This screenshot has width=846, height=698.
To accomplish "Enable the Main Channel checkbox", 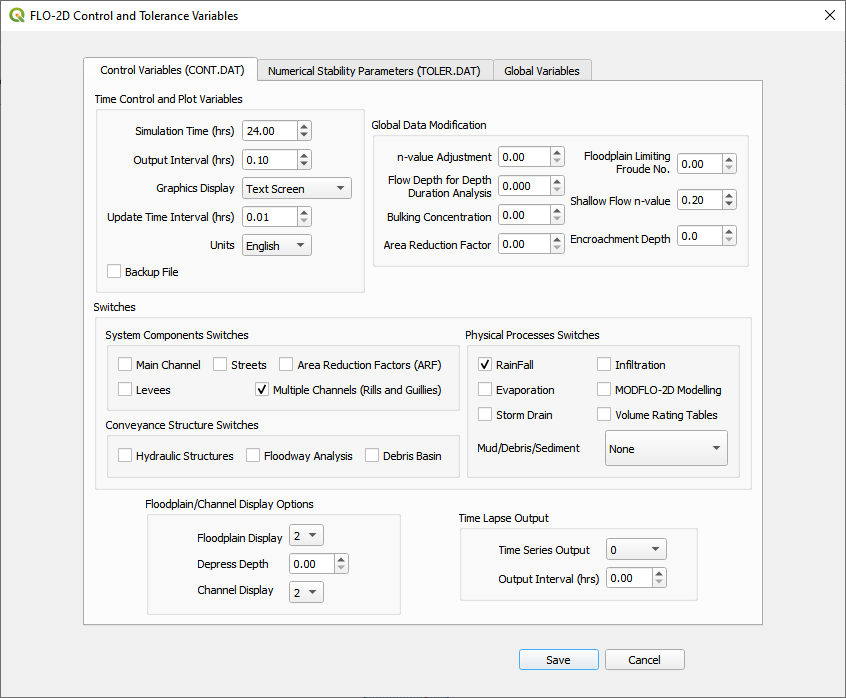I will pyautogui.click(x=125, y=365).
